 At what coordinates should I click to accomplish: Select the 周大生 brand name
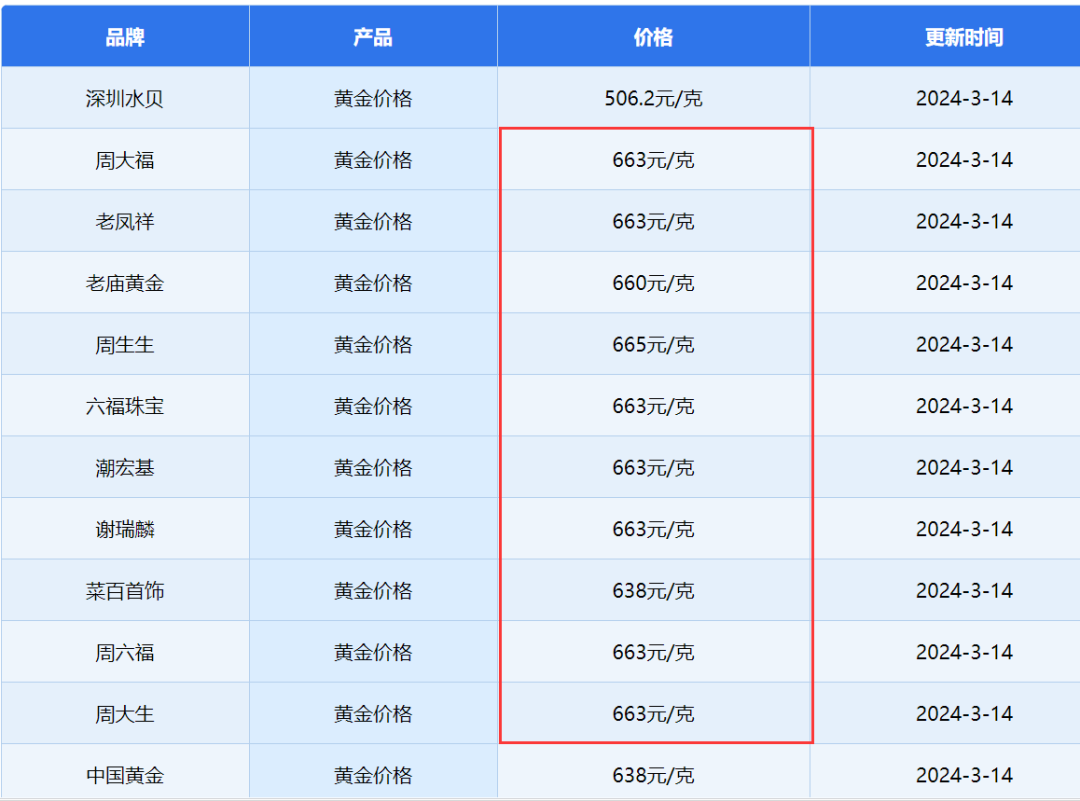[125, 715]
